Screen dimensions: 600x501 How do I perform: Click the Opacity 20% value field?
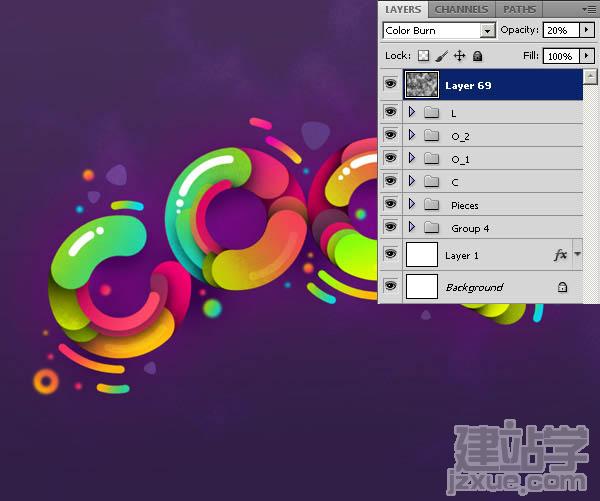pyautogui.click(x=561, y=30)
